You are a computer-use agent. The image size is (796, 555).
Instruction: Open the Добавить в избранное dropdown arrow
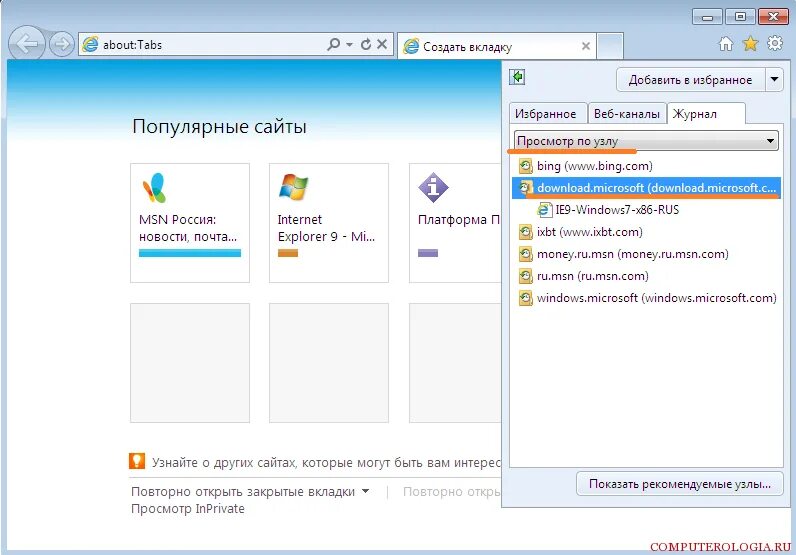(x=774, y=80)
